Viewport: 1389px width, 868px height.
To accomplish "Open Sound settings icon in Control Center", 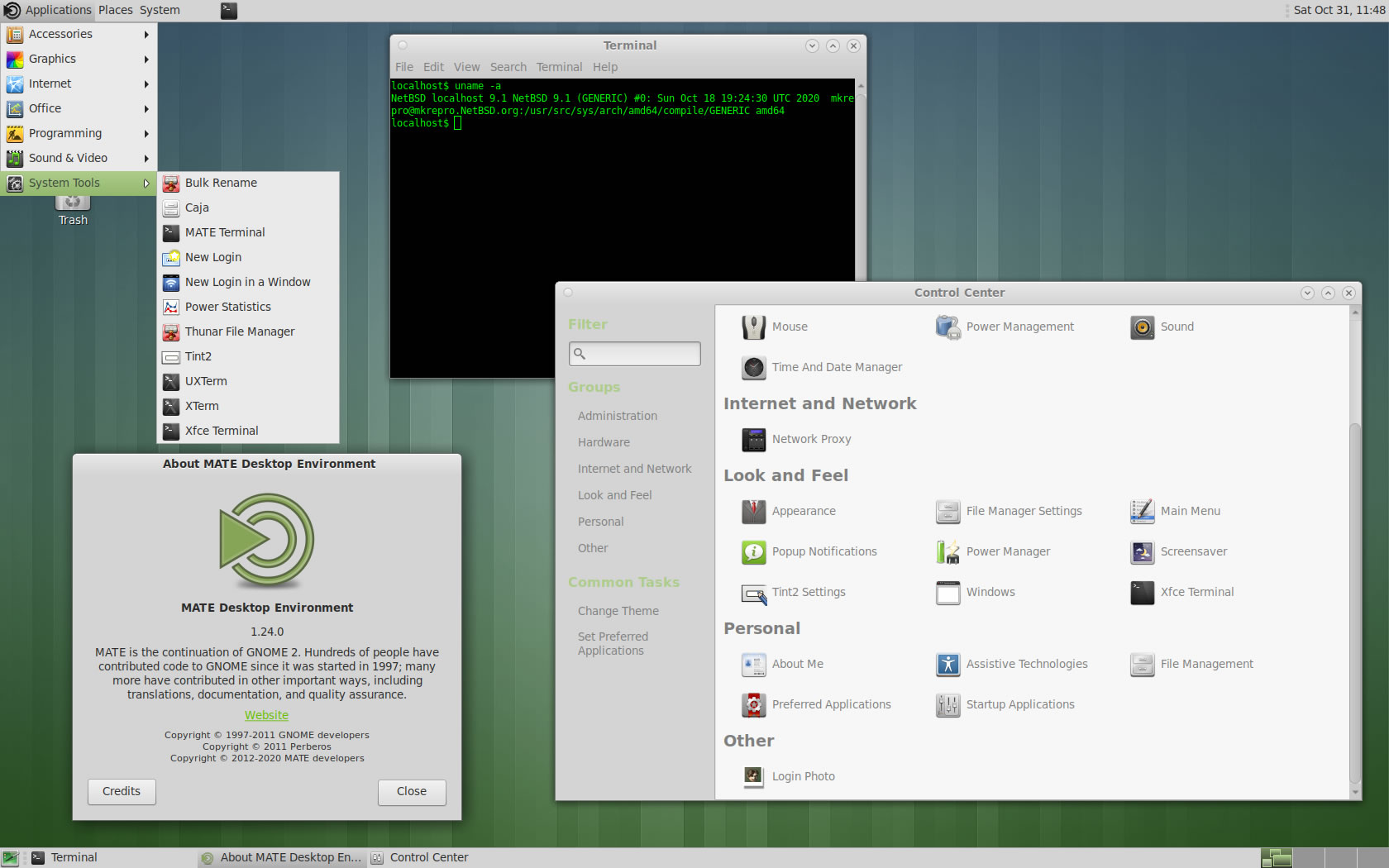I will click(x=1142, y=327).
